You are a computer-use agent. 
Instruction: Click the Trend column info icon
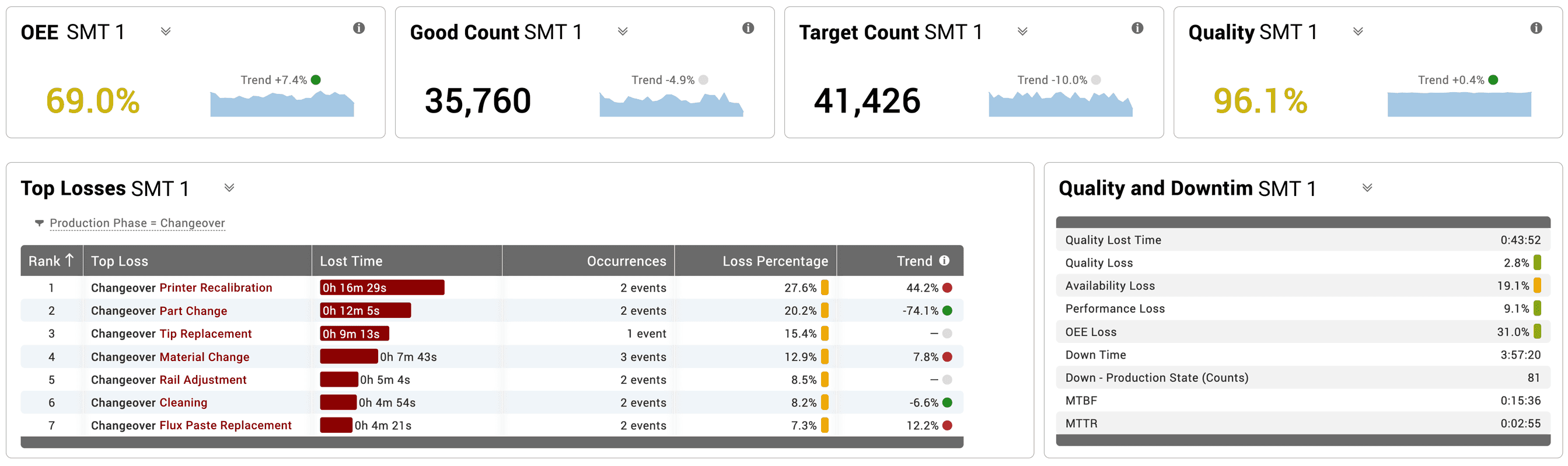[x=944, y=260]
